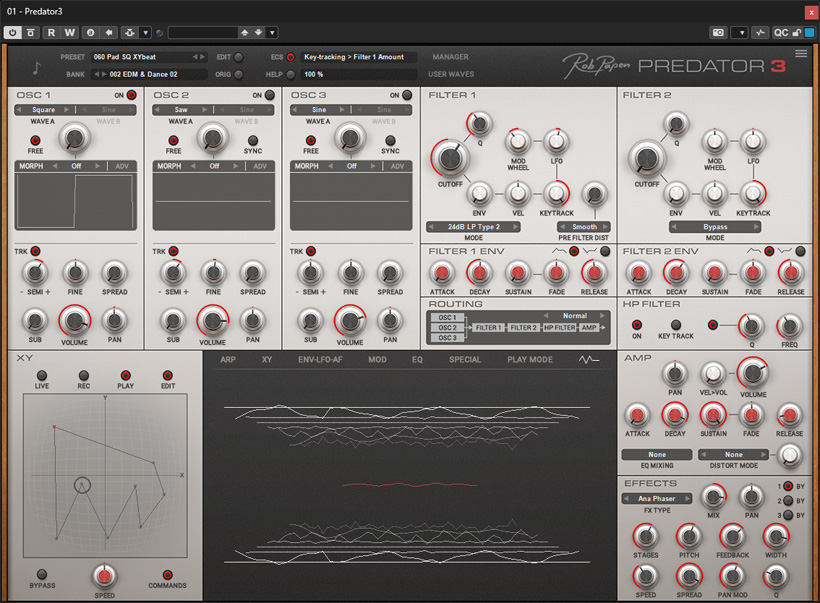Click OSC 1 ADV button

122,166
